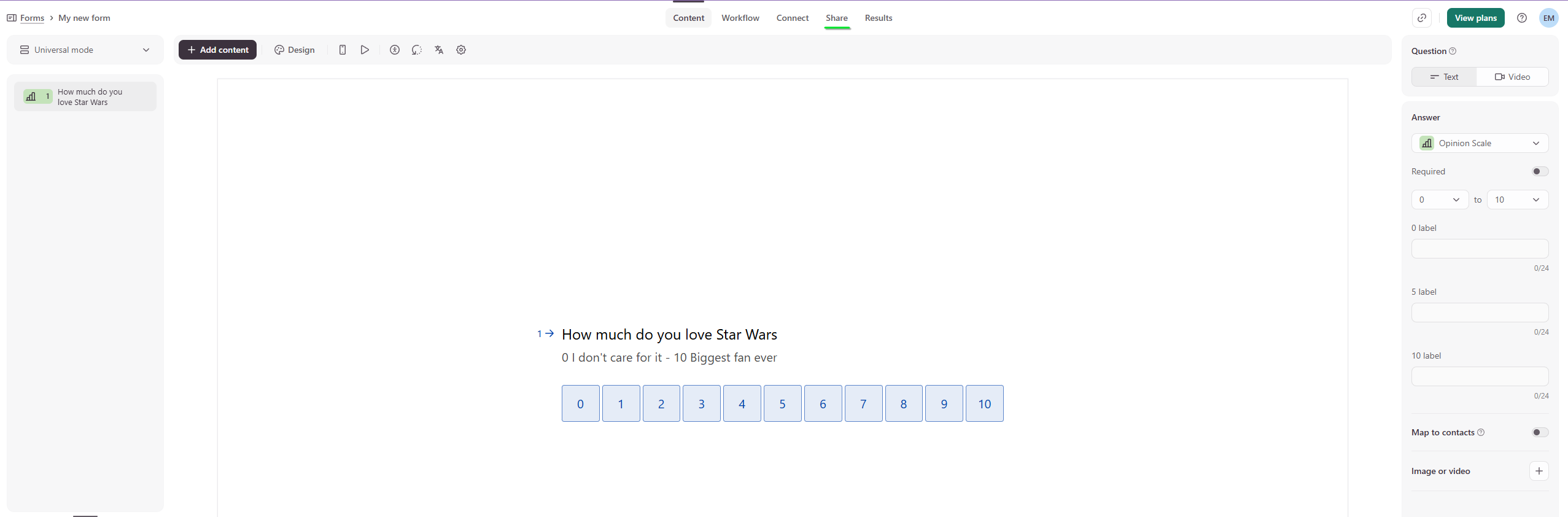Click into the 5 label input field
Viewport: 1568px width, 517px height.
(x=1480, y=313)
